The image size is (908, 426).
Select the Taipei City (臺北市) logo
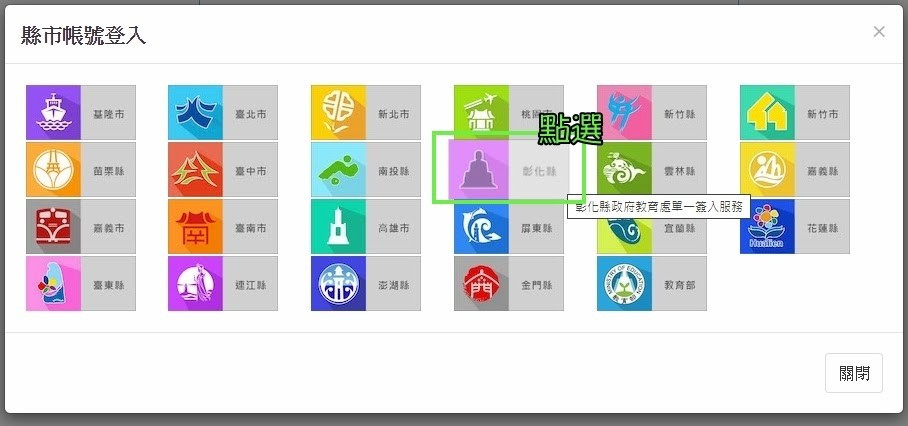[195, 113]
